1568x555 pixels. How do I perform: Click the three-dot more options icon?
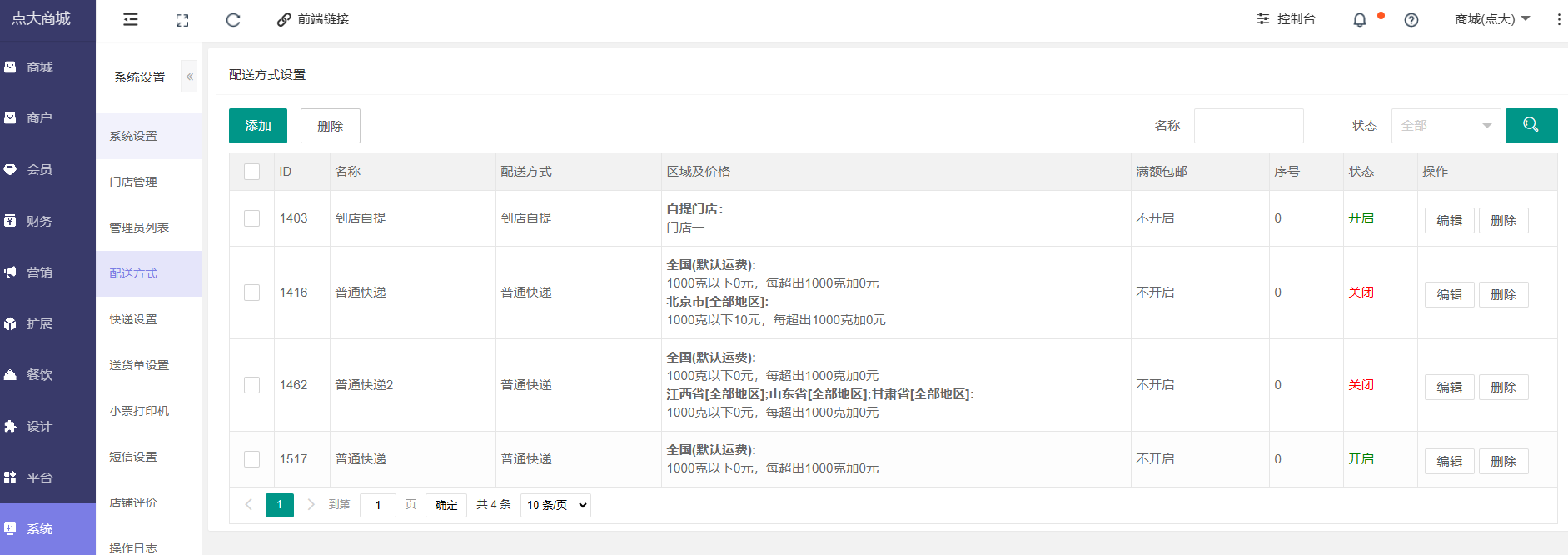pyautogui.click(x=1558, y=19)
